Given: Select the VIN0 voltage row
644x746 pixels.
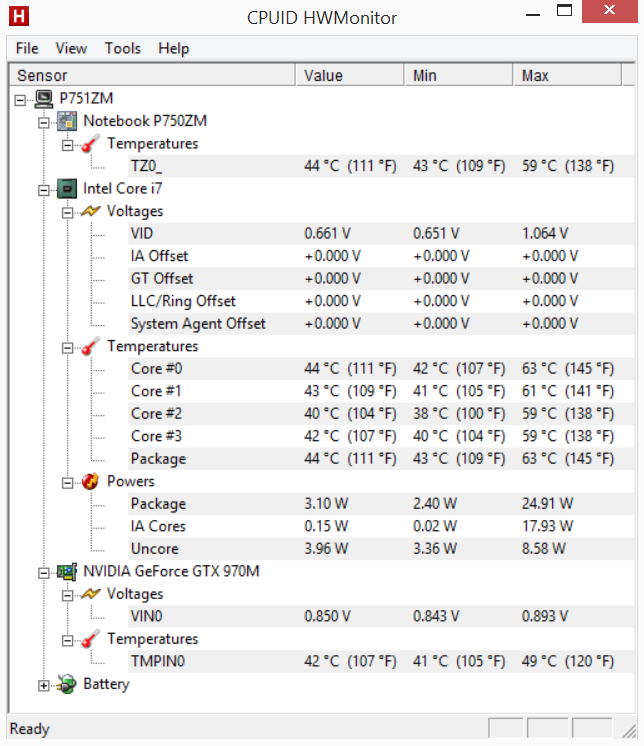Looking at the screenshot, I should 381,617.
